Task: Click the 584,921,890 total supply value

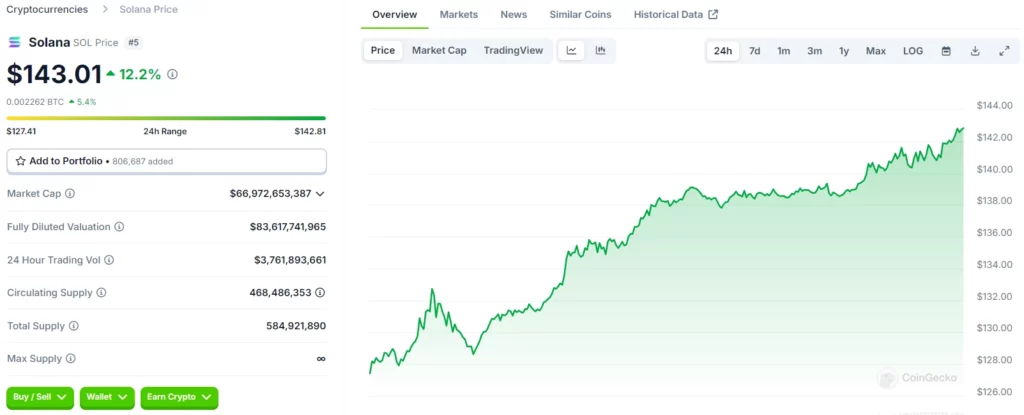Action: (x=296, y=325)
